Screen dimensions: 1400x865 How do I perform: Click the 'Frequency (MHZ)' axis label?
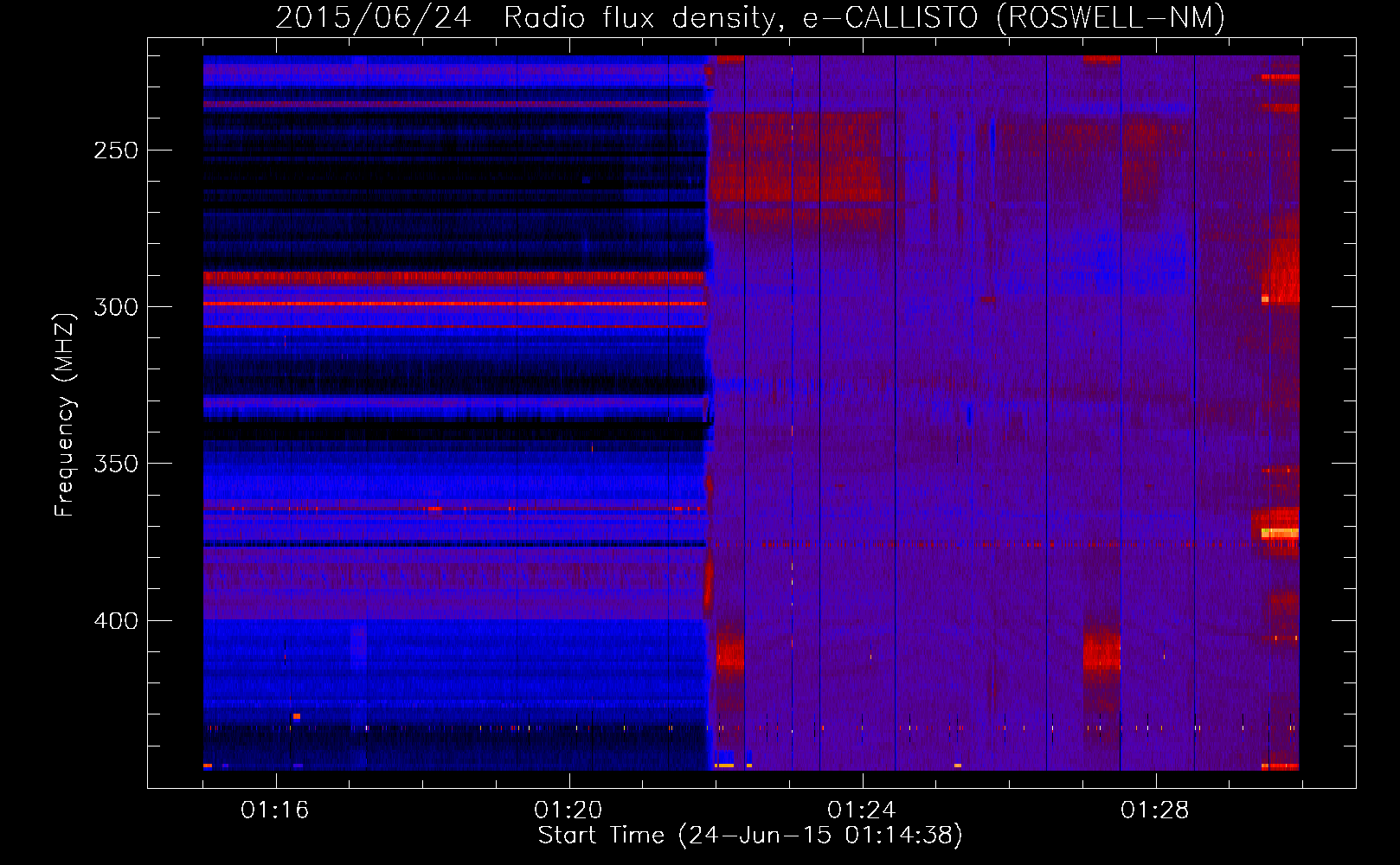click(65, 415)
